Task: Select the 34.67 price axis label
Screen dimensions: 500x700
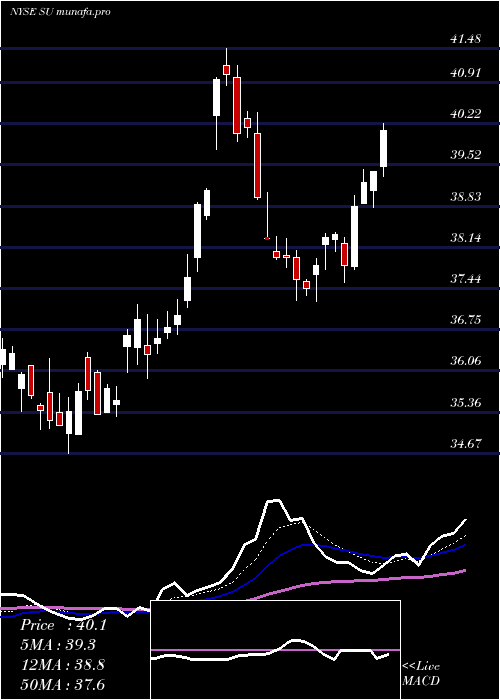Action: tap(465, 444)
